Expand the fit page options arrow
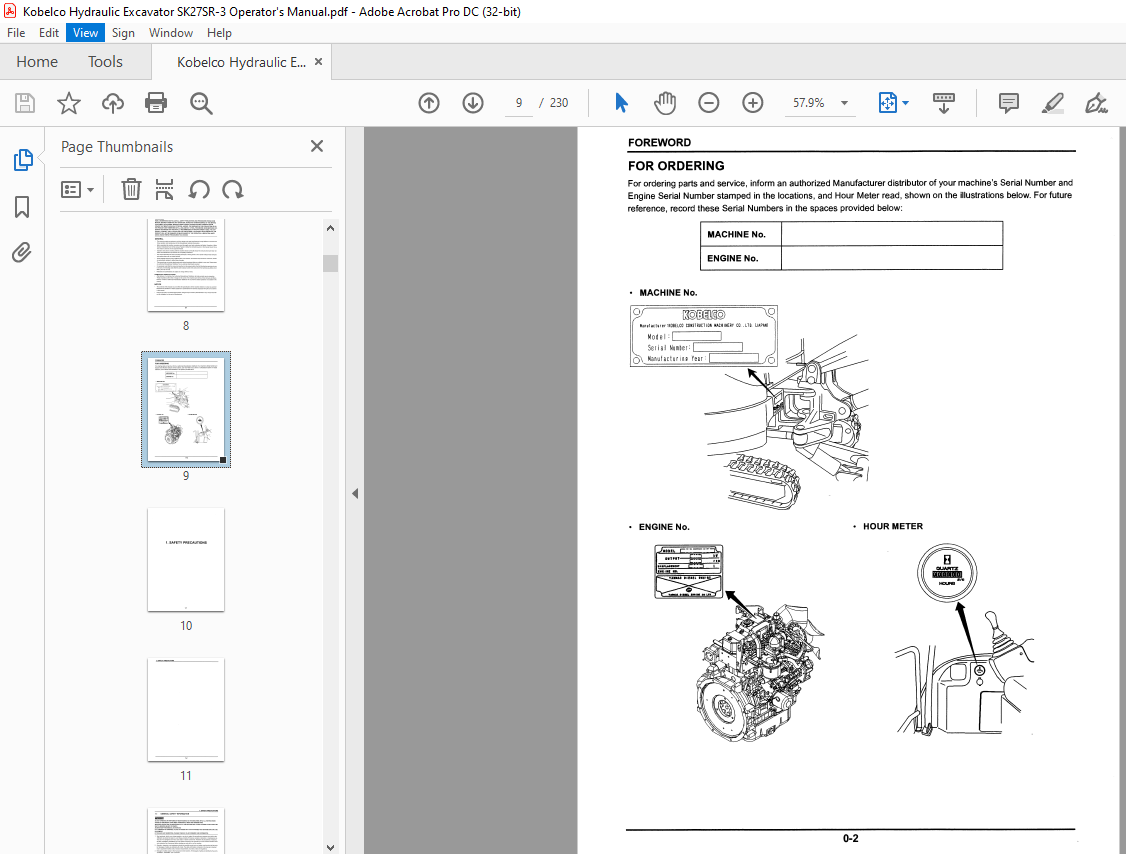The image size is (1126, 854). click(x=906, y=103)
